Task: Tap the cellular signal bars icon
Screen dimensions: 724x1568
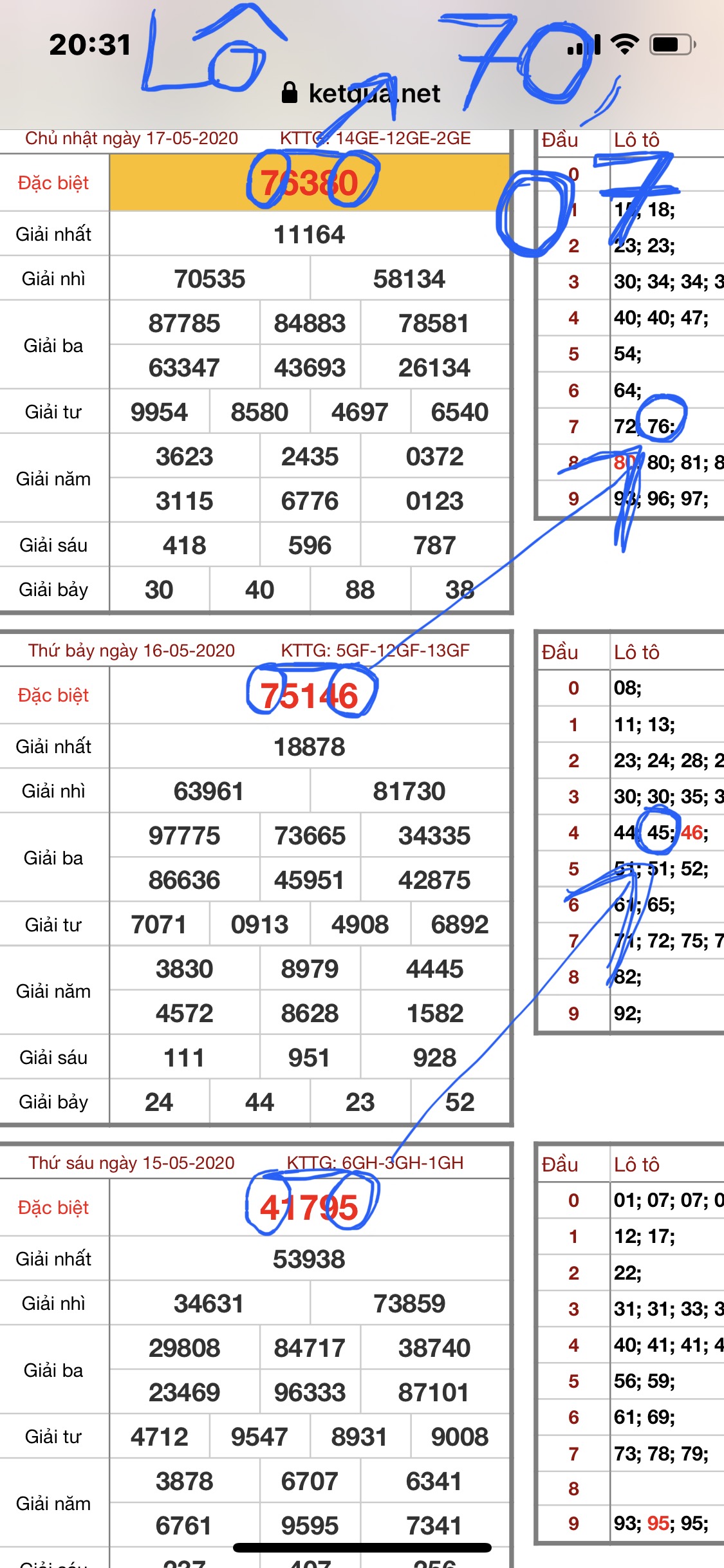Action: pos(584,46)
